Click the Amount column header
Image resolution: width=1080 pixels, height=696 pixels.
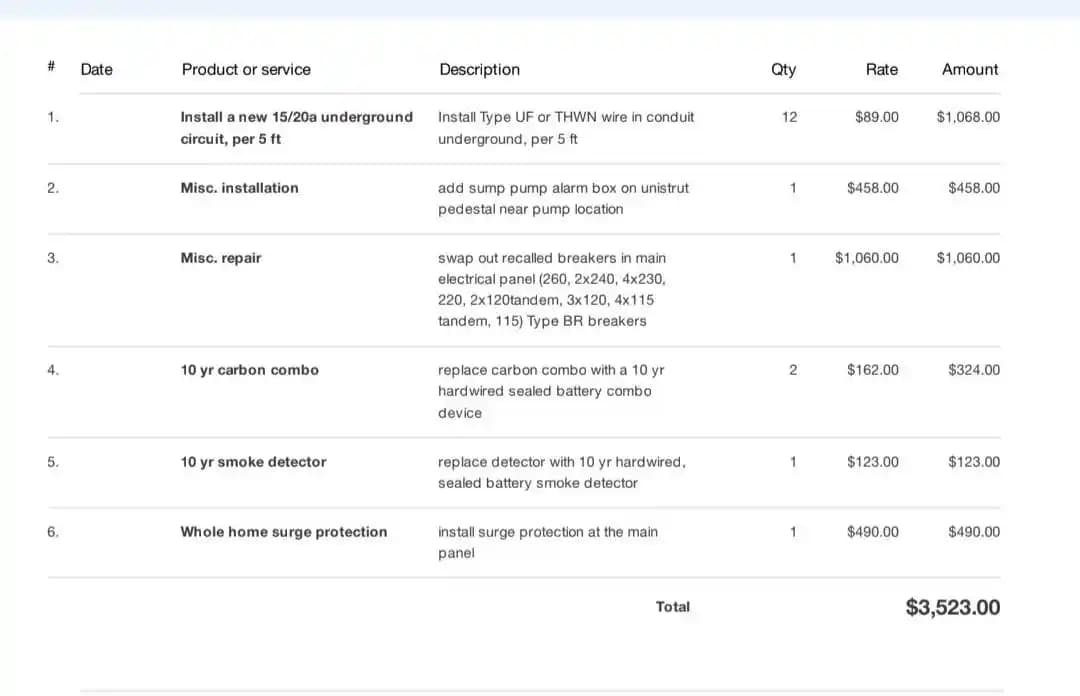(969, 70)
